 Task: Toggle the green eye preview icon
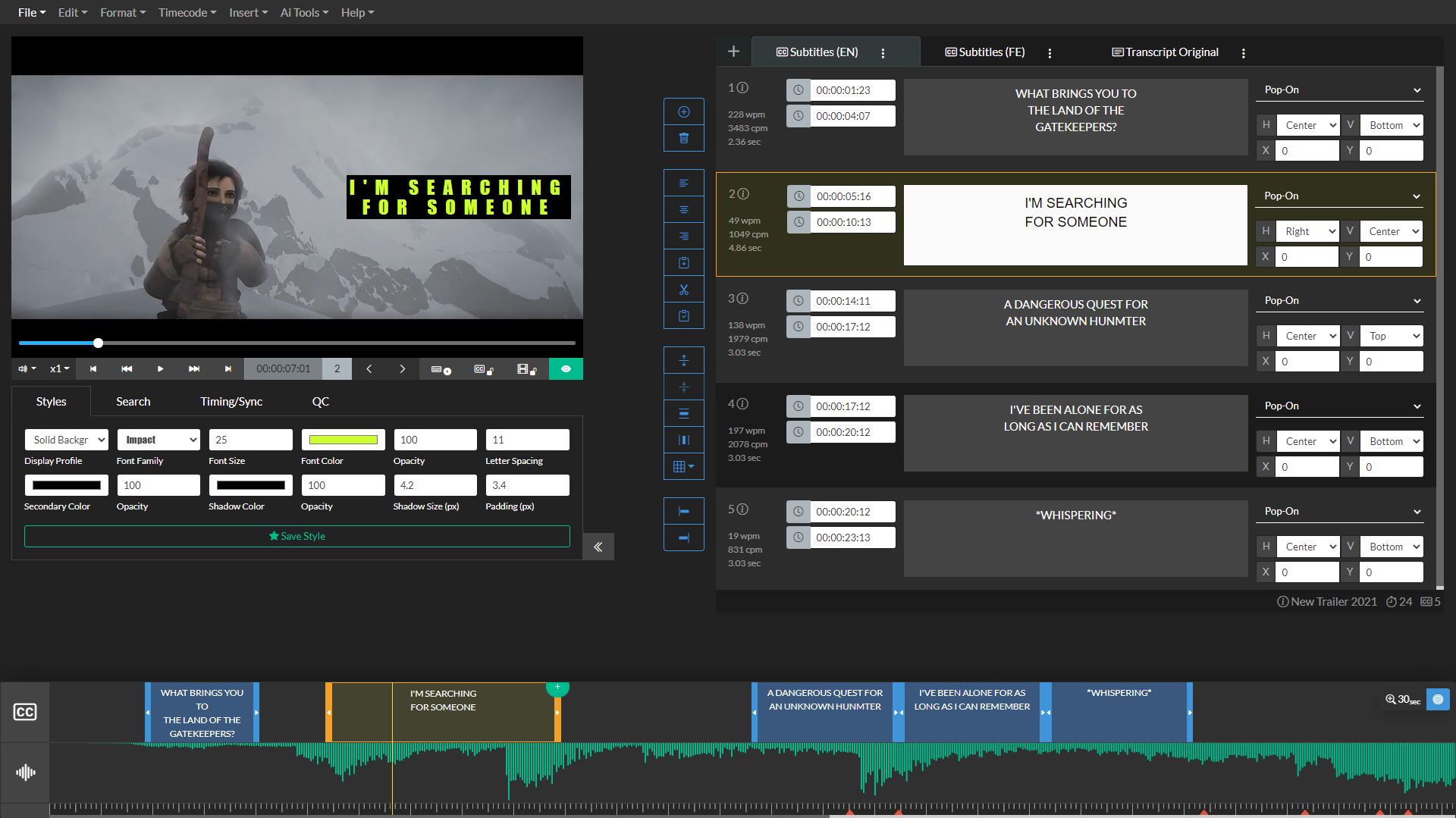coord(566,369)
